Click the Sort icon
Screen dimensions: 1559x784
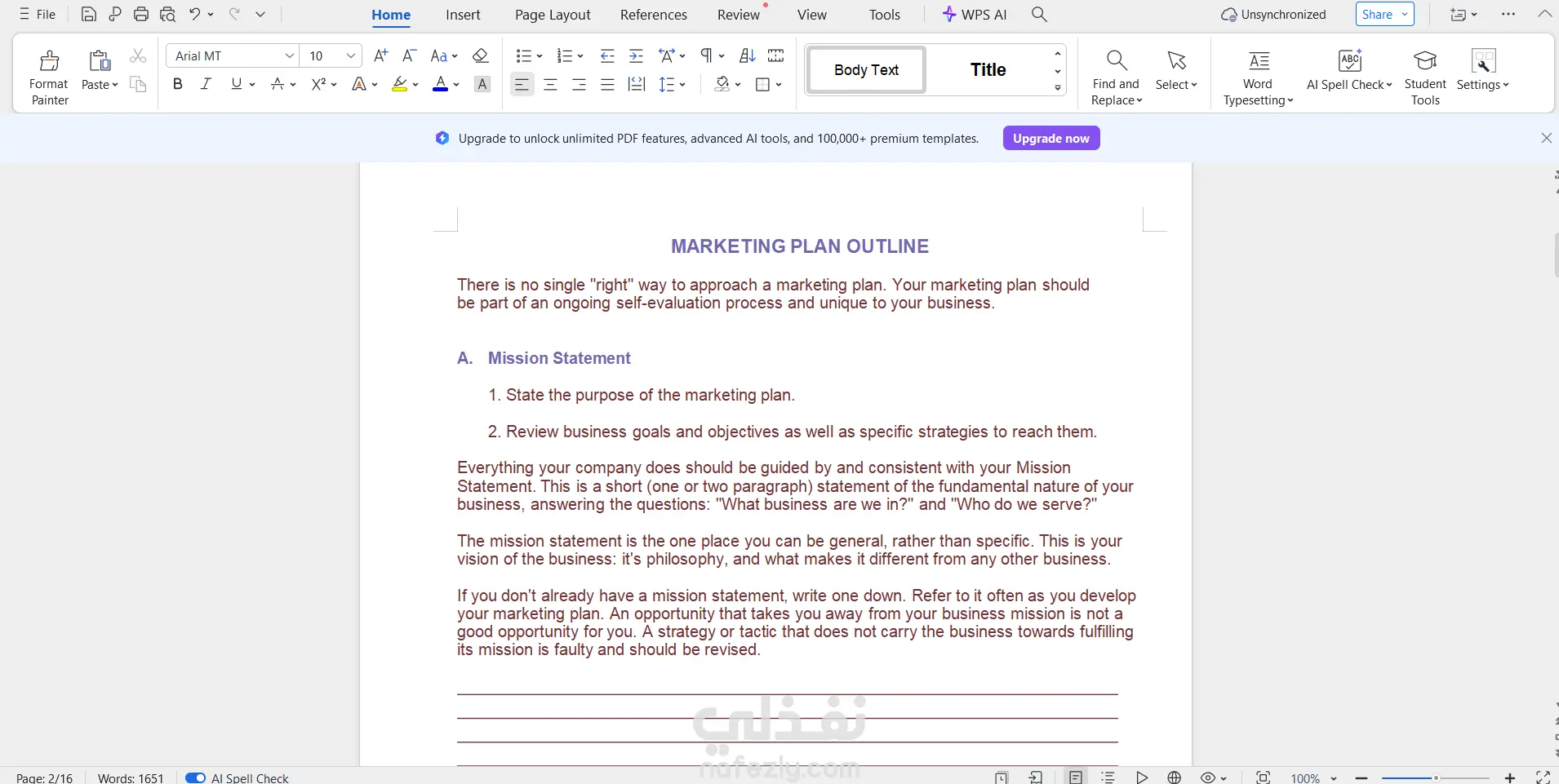(747, 55)
